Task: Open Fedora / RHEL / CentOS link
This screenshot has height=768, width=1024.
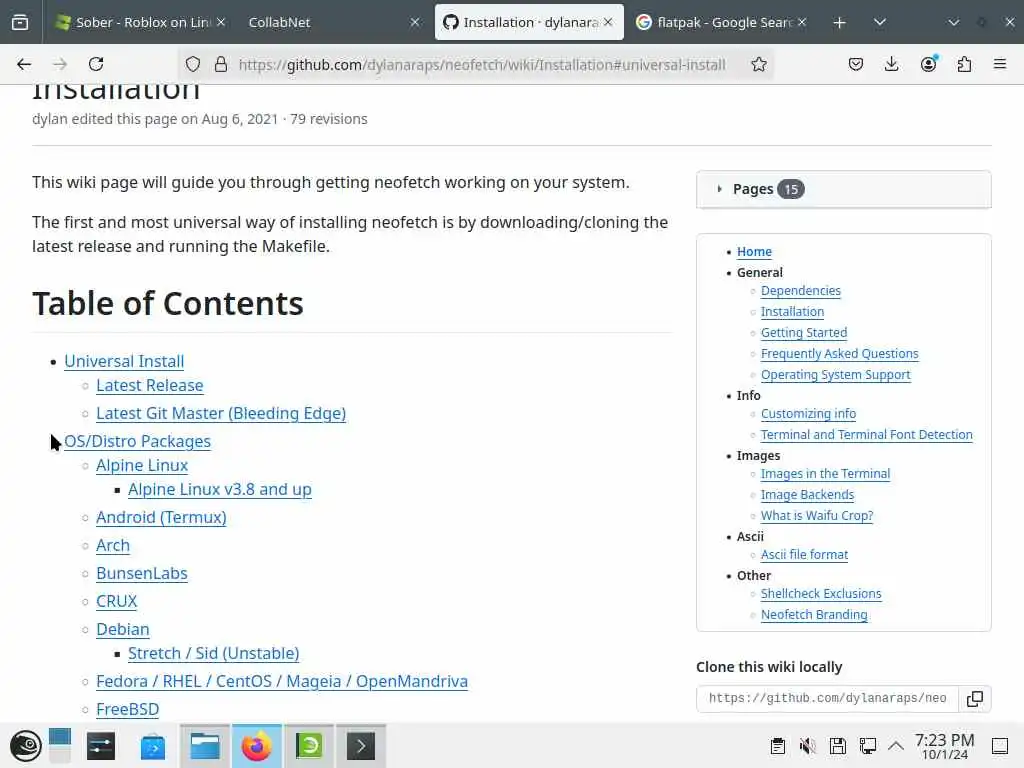Action: (x=282, y=681)
